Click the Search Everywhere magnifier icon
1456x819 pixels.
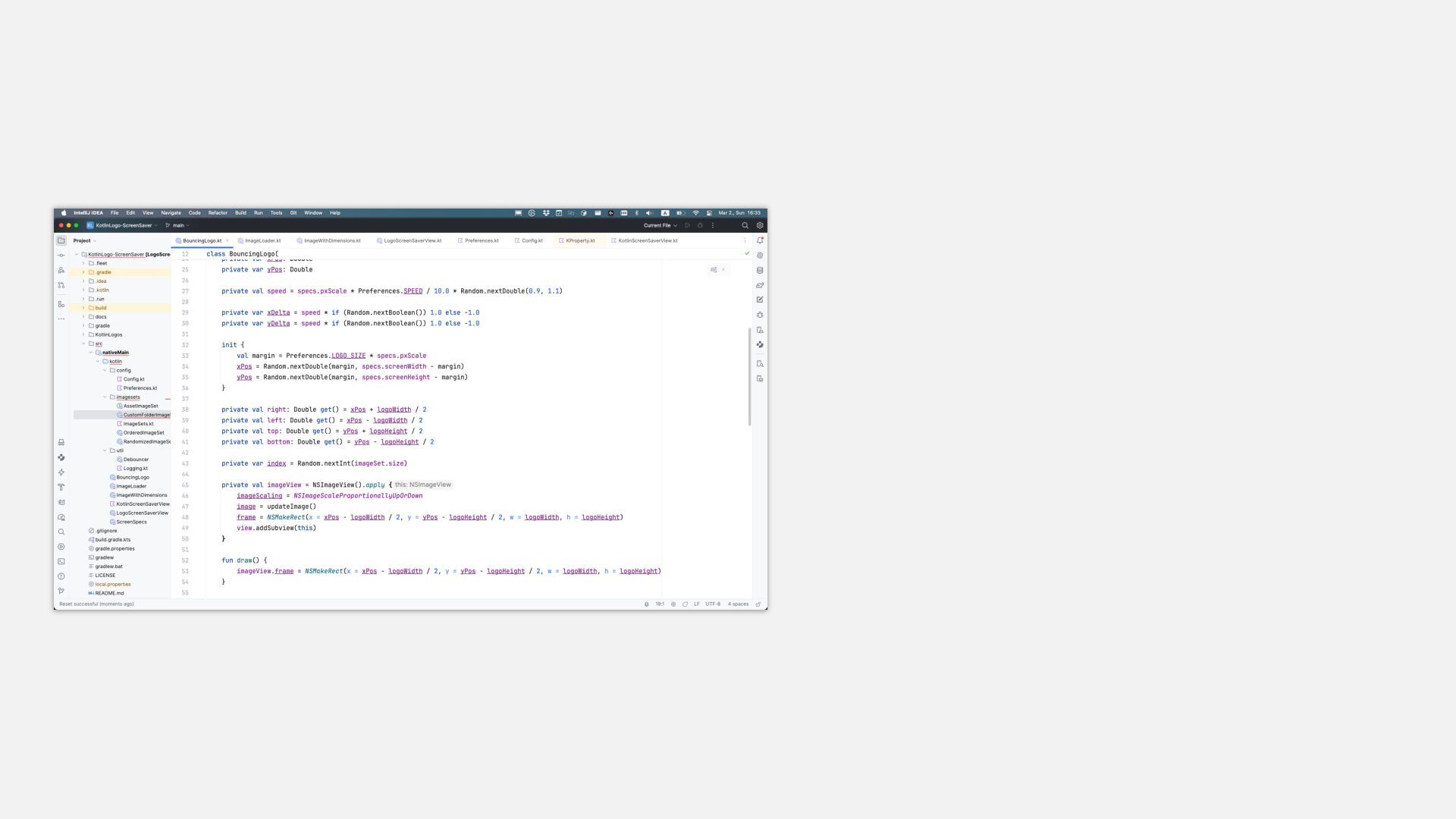[745, 225]
